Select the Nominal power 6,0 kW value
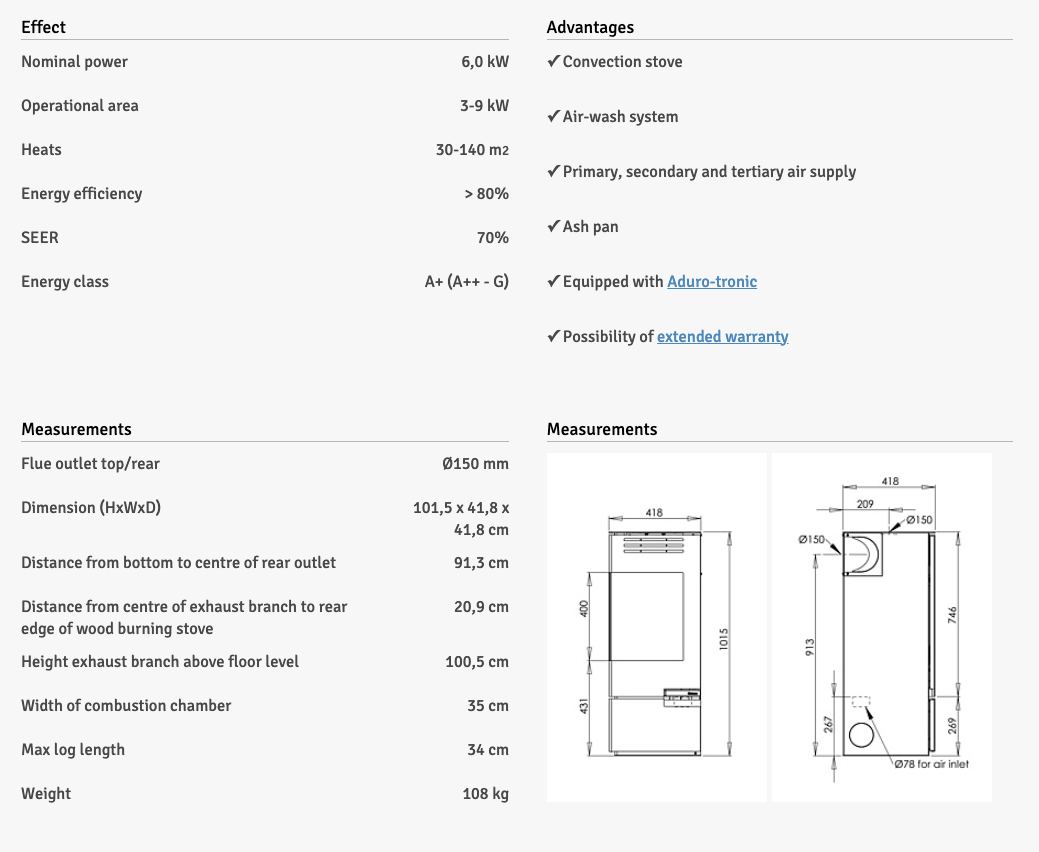Screen dimensions: 1039x852 click(x=485, y=62)
